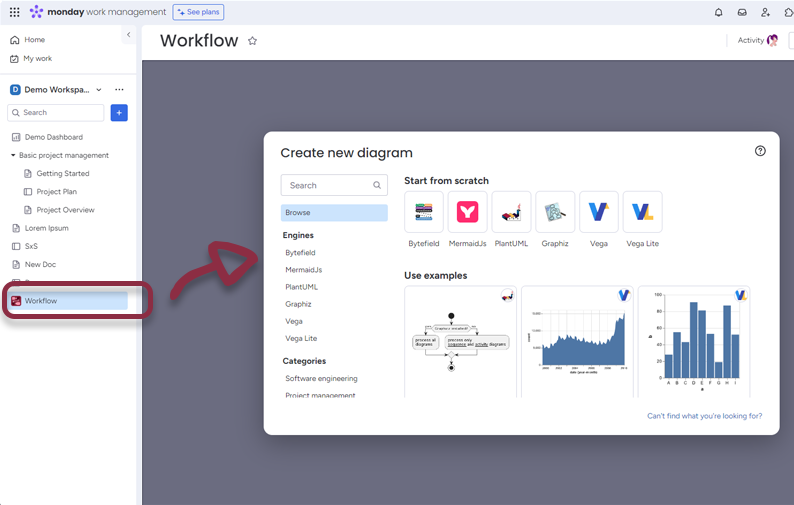Collapse the Basic project management folder
794x505 pixels.
pyautogui.click(x=14, y=155)
